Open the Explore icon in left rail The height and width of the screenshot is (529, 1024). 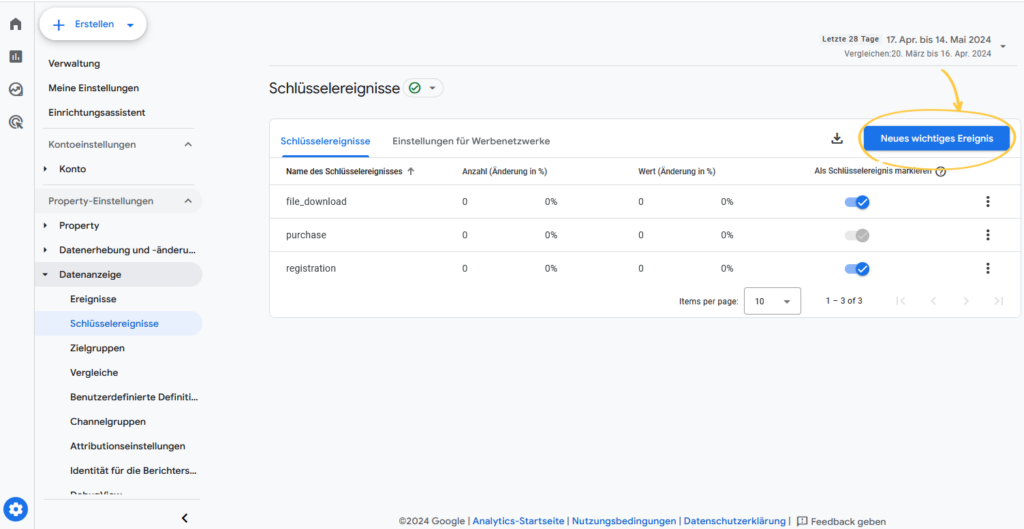(16, 89)
